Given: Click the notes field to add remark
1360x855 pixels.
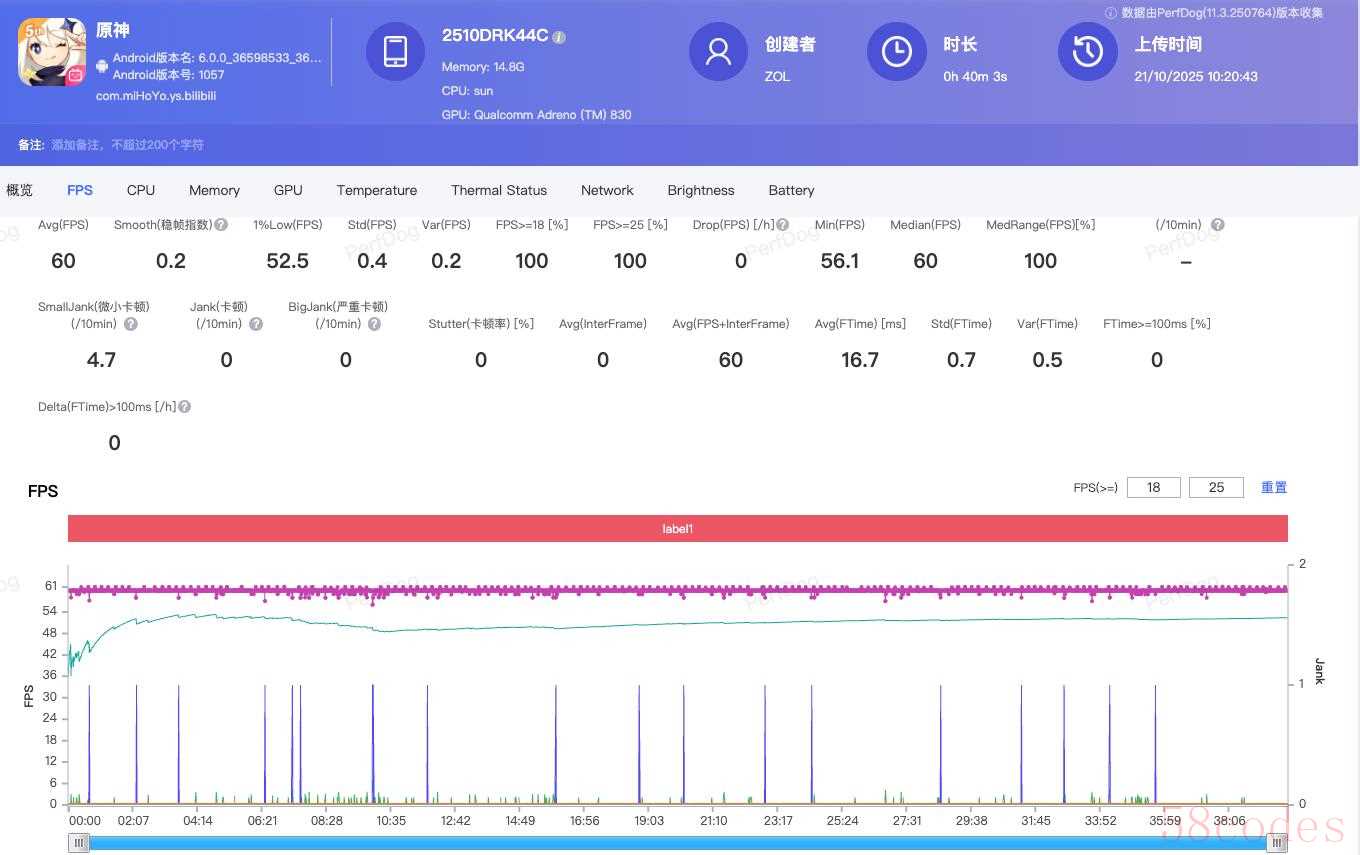Looking at the screenshot, I should (x=127, y=145).
